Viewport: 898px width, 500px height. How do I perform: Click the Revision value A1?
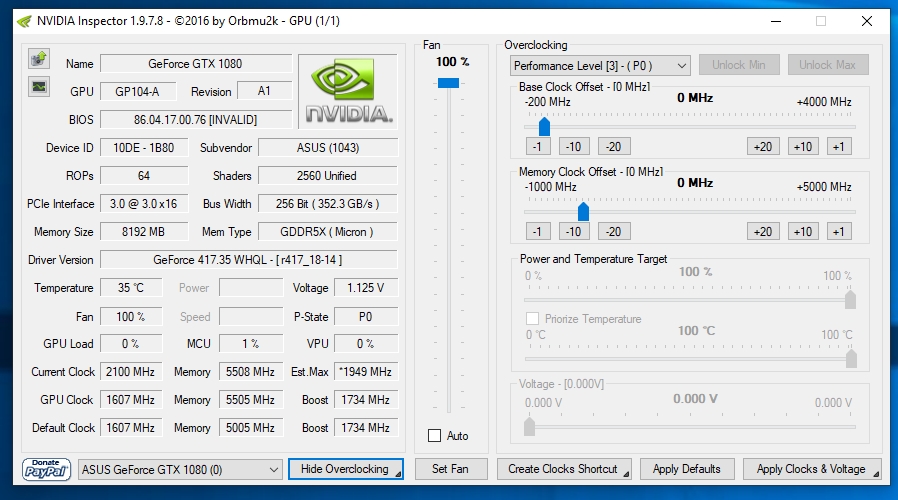[265, 91]
